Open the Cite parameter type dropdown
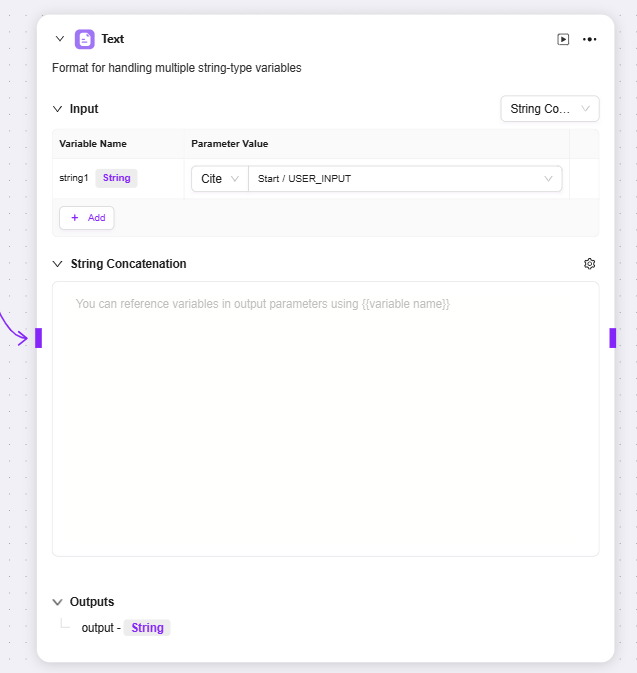637x673 pixels. (x=219, y=179)
